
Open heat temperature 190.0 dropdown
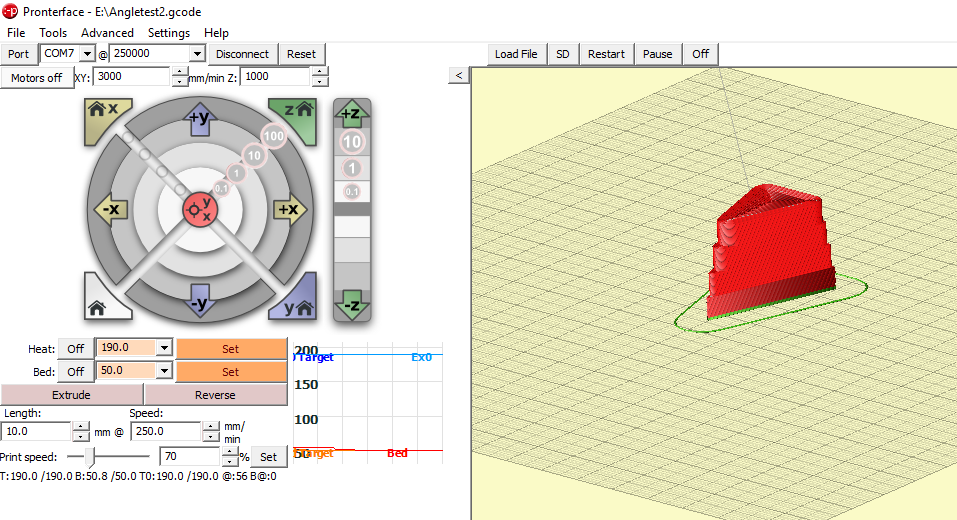point(164,348)
